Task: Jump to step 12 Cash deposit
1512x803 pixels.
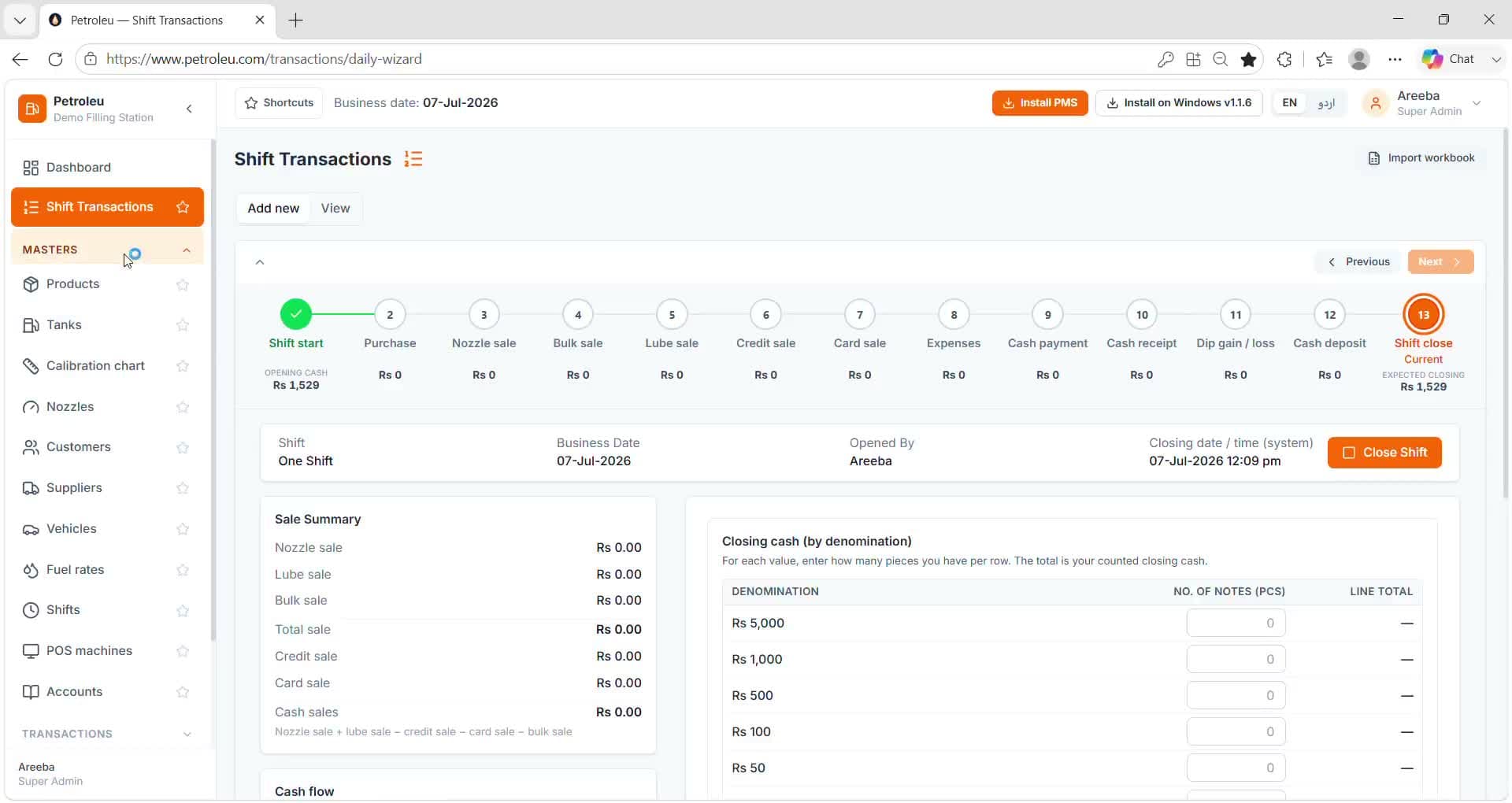Action: (x=1329, y=315)
